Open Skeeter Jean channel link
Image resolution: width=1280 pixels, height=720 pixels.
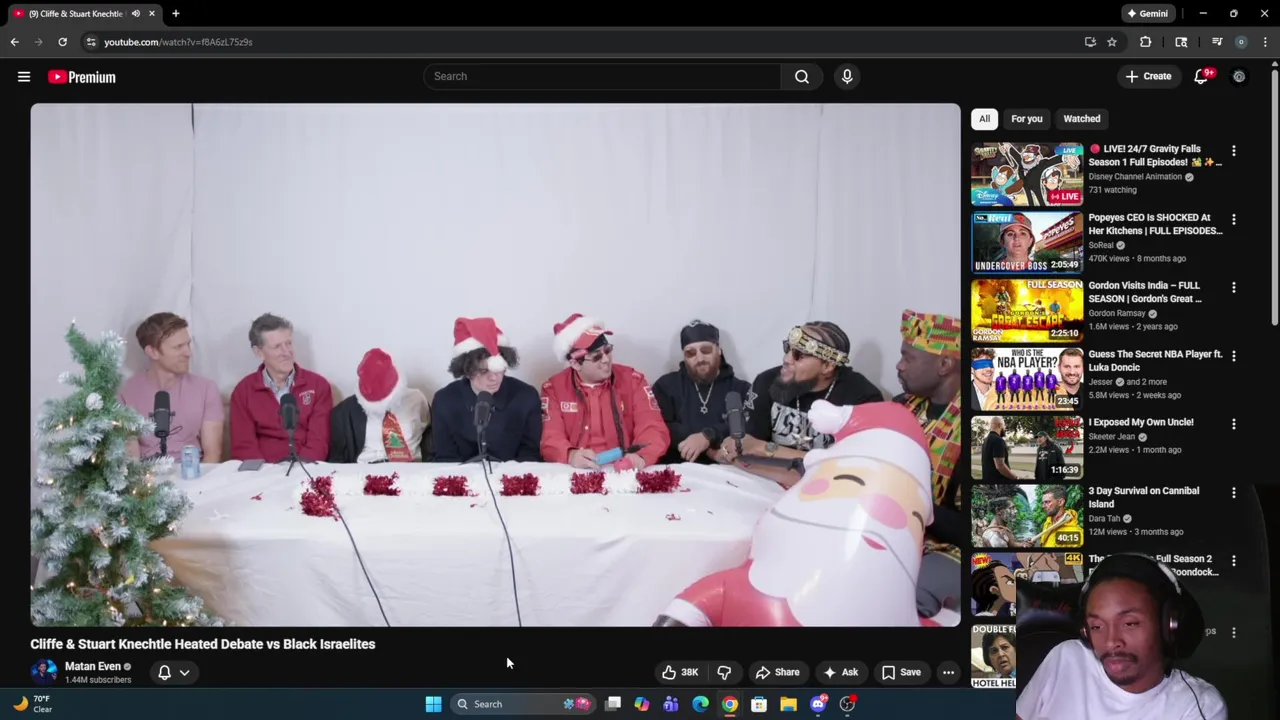coord(1111,437)
